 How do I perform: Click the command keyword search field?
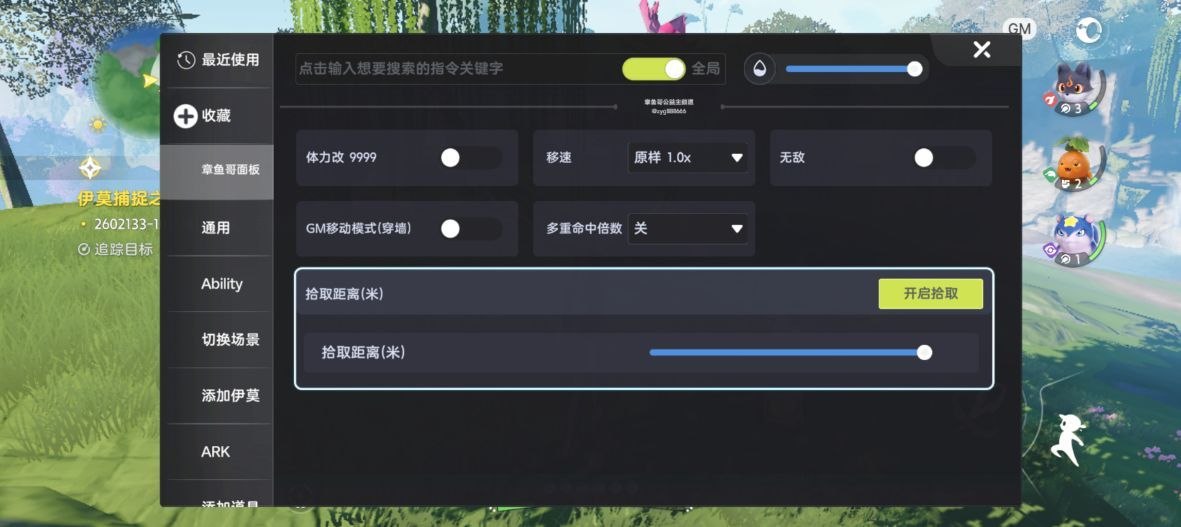tap(456, 69)
